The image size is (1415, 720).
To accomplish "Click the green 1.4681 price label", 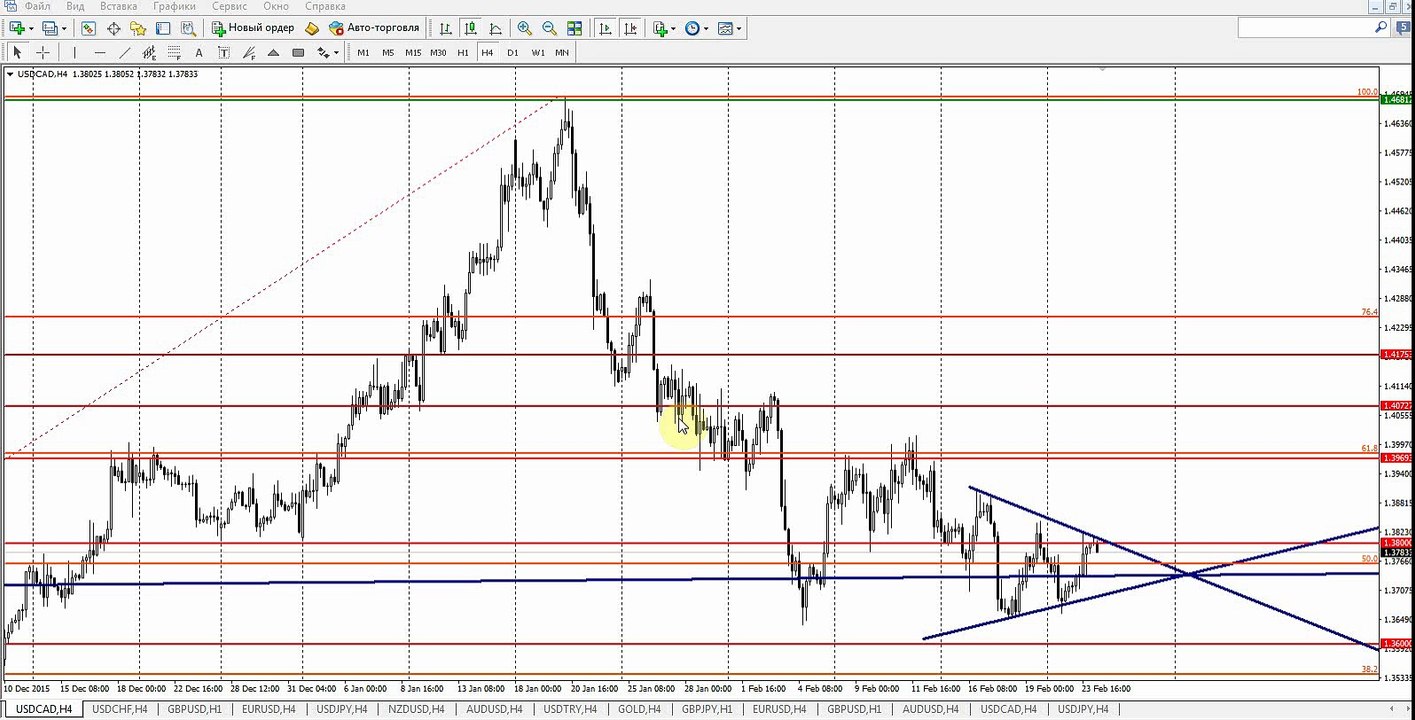I will click(x=1396, y=99).
